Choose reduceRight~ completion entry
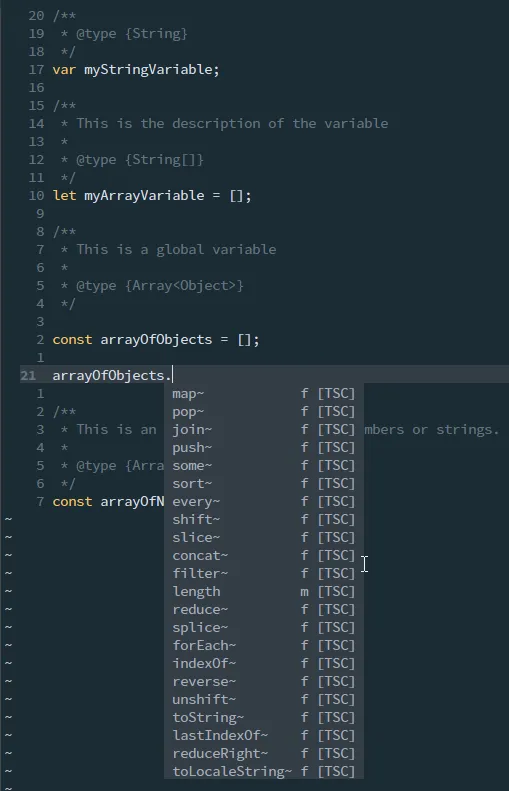The image size is (509, 791). (263, 754)
